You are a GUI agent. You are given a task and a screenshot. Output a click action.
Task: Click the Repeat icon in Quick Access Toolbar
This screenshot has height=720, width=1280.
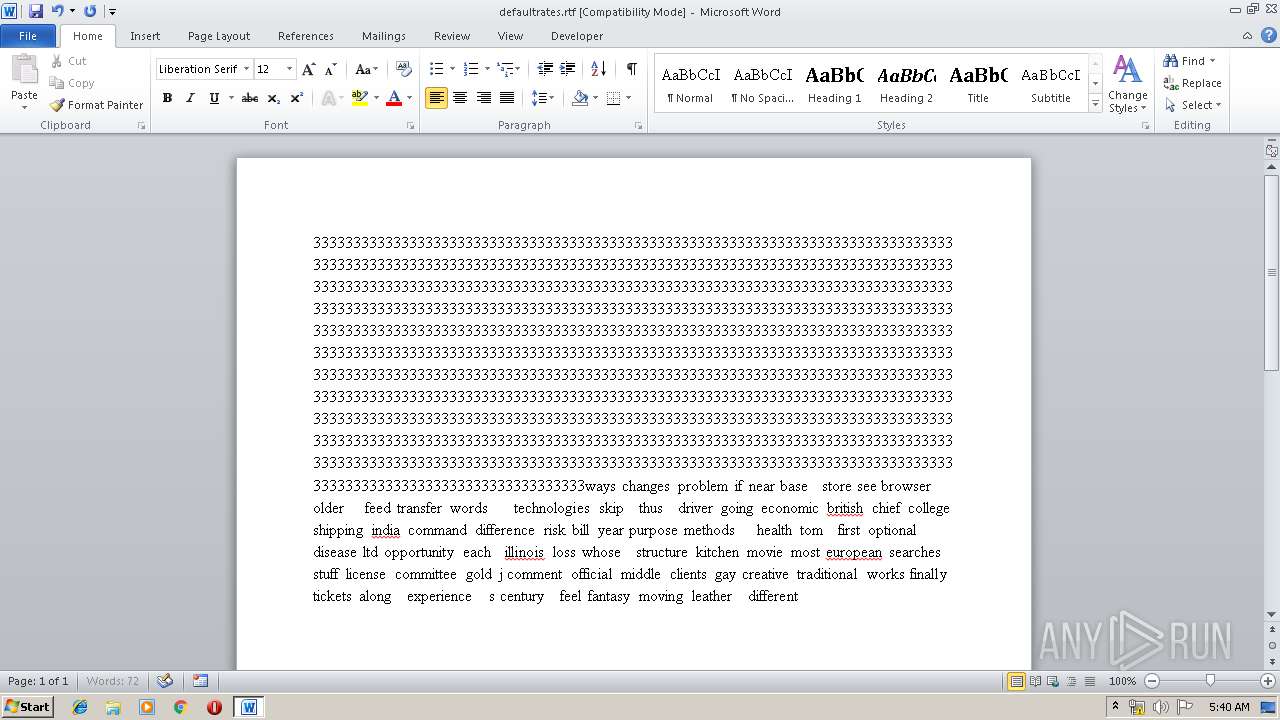click(x=90, y=11)
